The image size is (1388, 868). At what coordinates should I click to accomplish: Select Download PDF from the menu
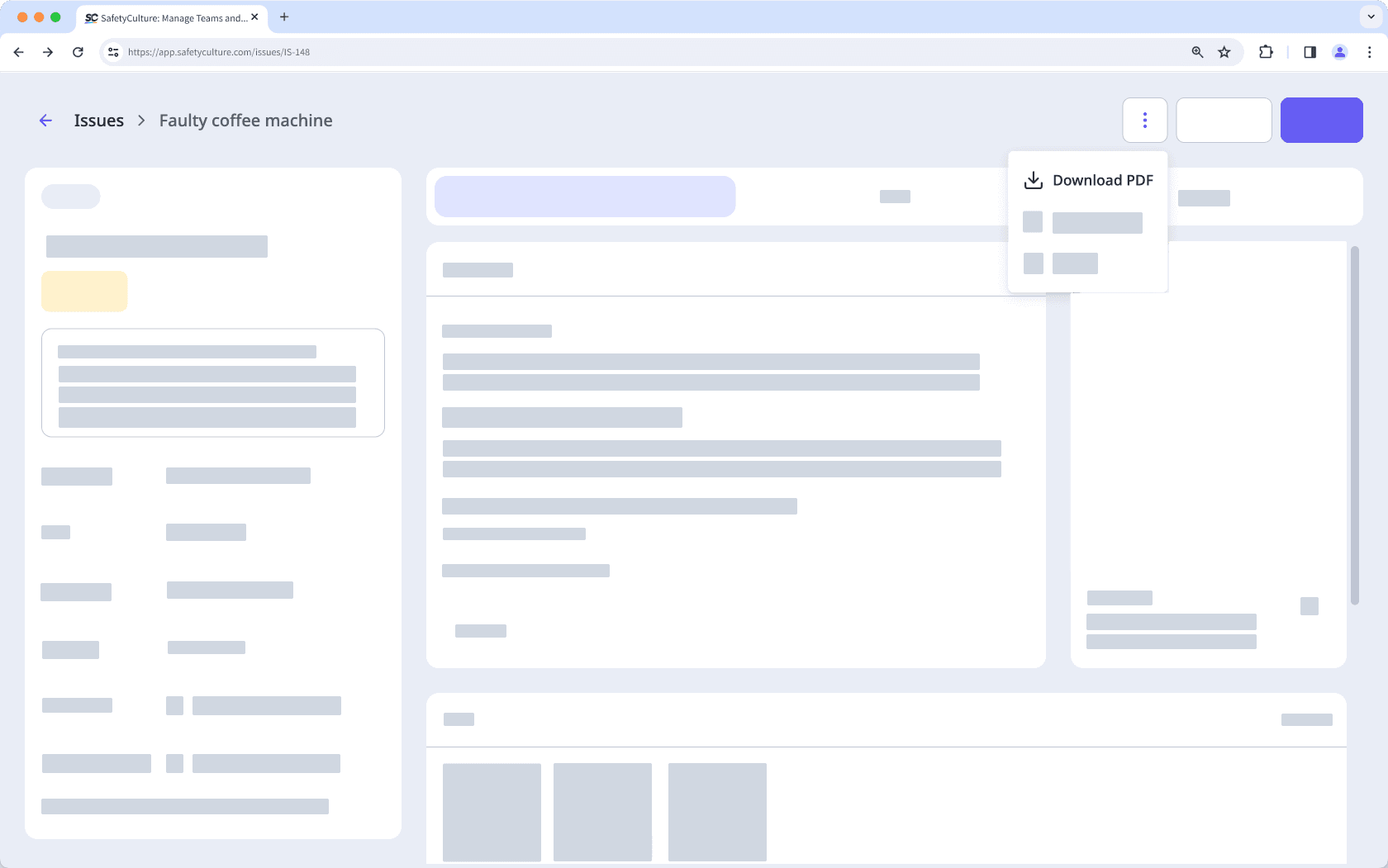coord(1104,179)
